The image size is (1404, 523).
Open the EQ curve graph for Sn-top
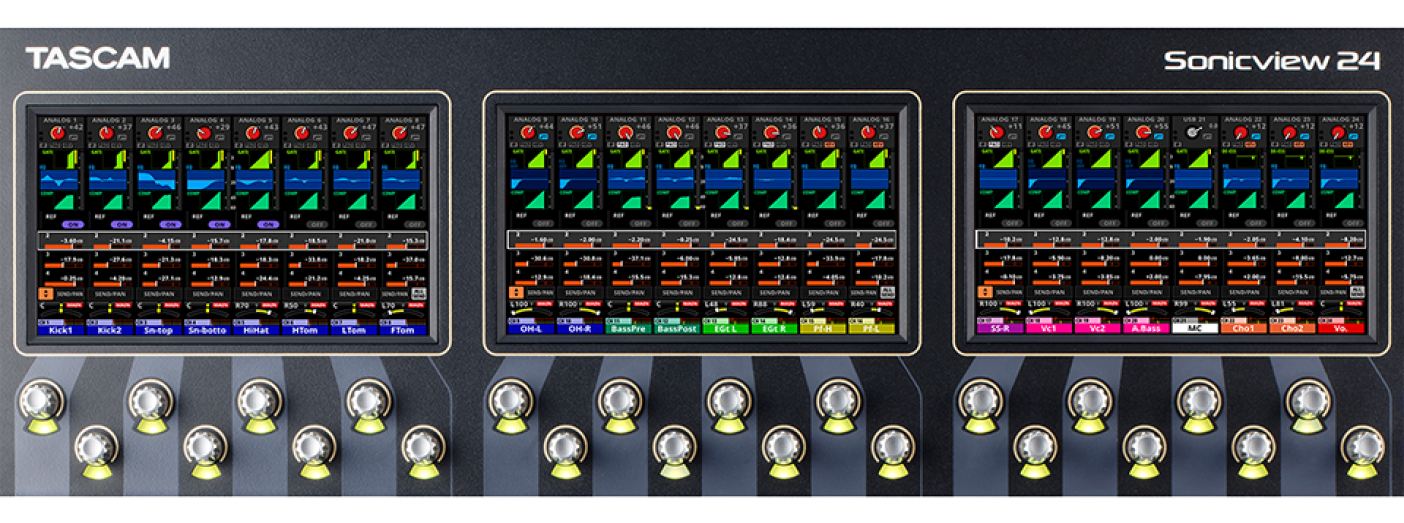click(x=157, y=180)
